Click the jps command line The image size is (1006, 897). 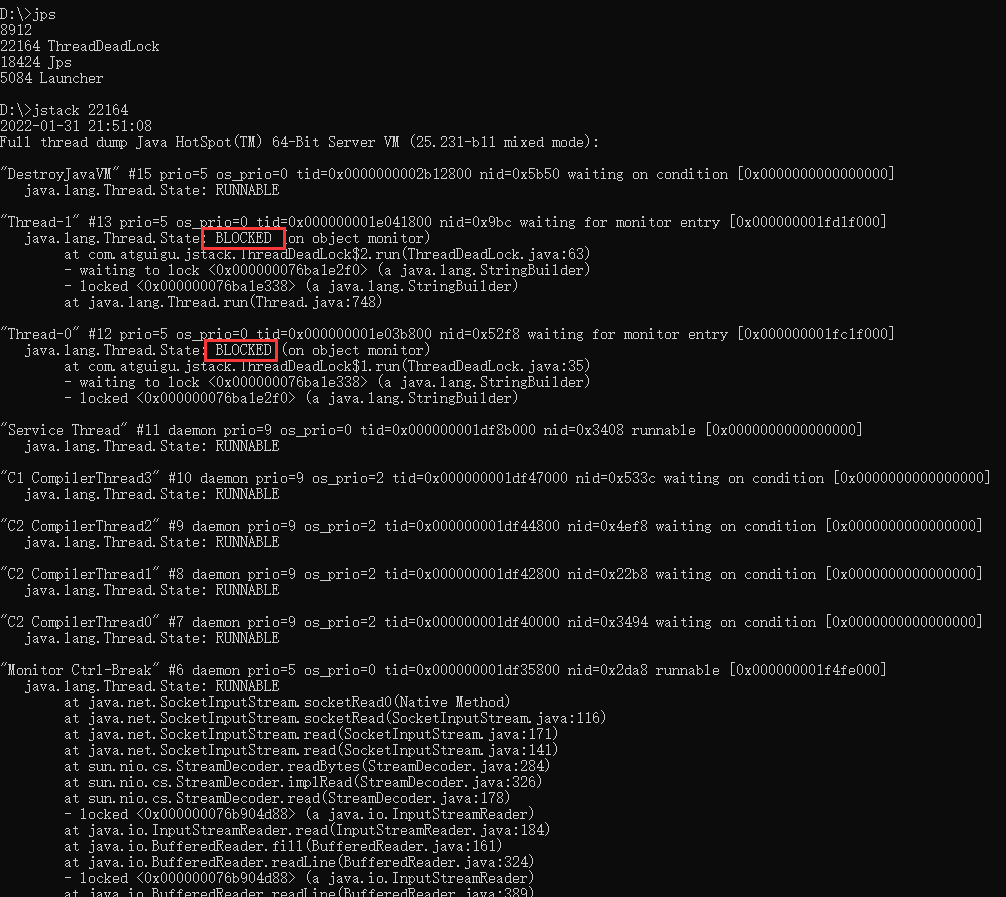pyautogui.click(x=28, y=14)
